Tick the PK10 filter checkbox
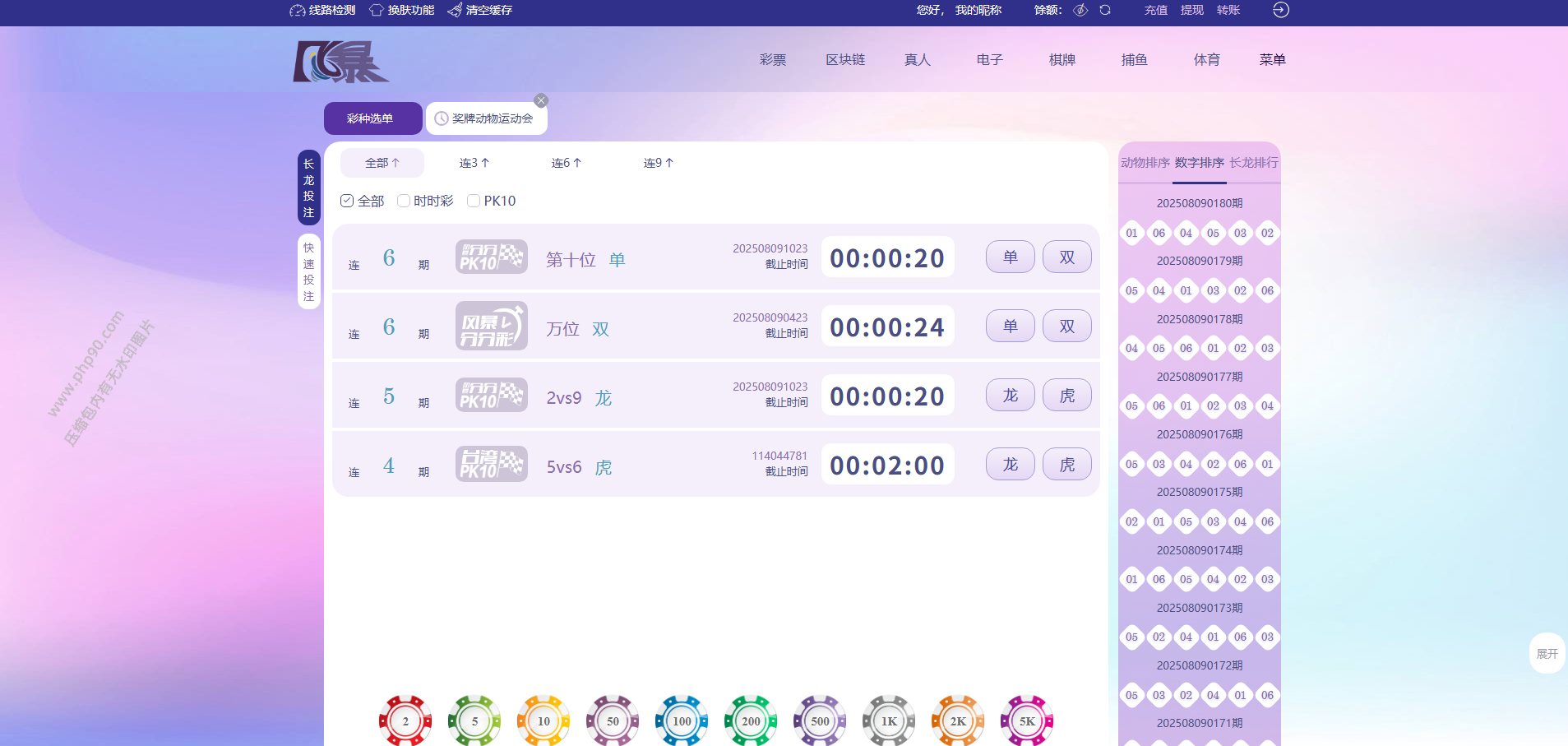This screenshot has height=746, width=1568. (474, 201)
